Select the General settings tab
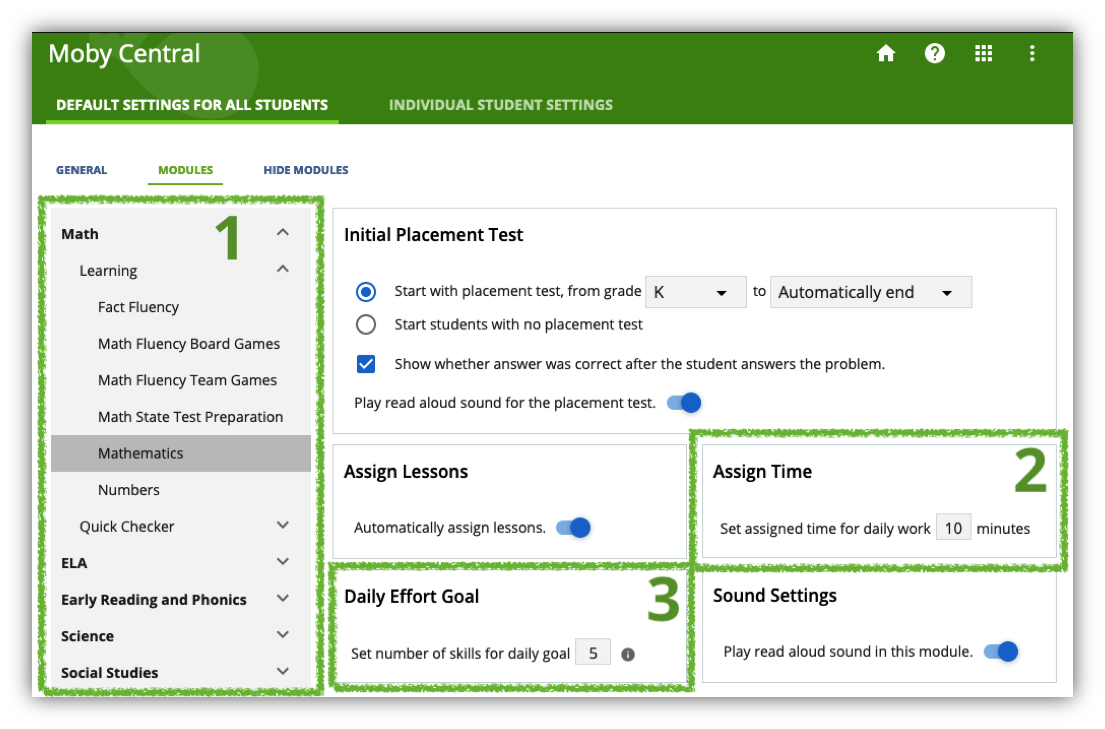The width and height of the screenshot is (1105, 729). (x=81, y=170)
